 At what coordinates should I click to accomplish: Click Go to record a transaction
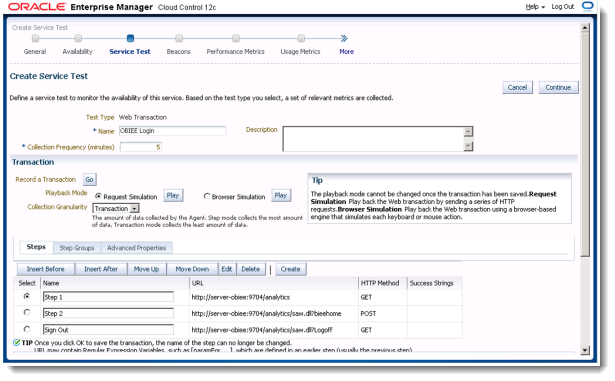click(x=89, y=180)
